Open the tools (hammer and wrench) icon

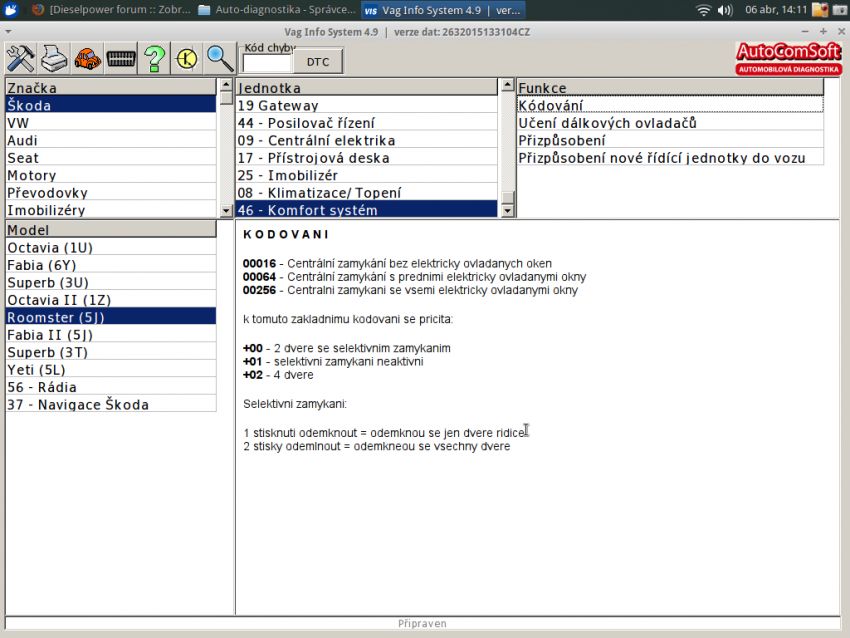pyautogui.click(x=21, y=58)
